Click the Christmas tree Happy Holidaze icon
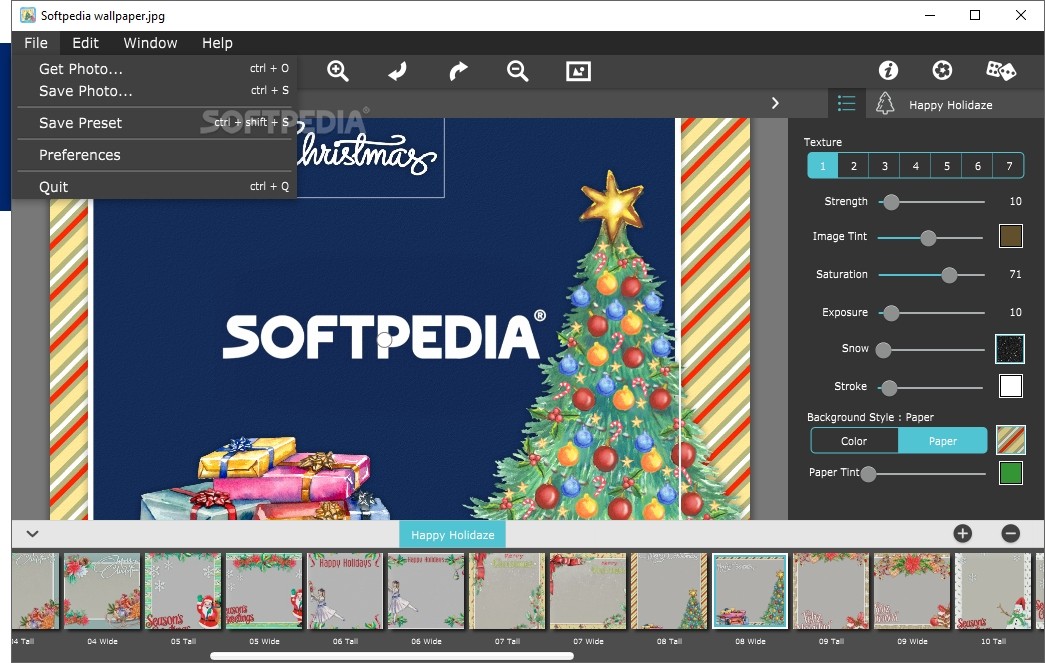The height and width of the screenshot is (663, 1045). [x=885, y=104]
